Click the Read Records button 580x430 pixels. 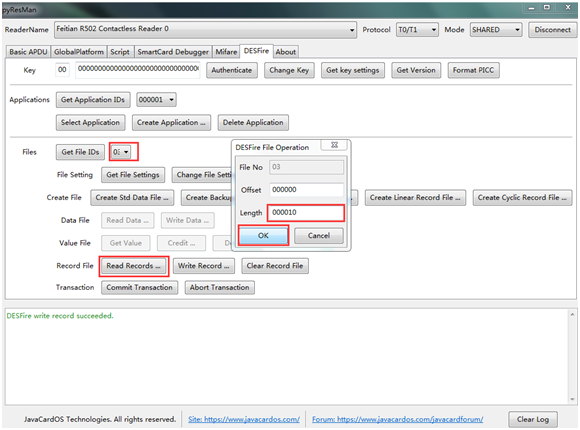coord(134,266)
